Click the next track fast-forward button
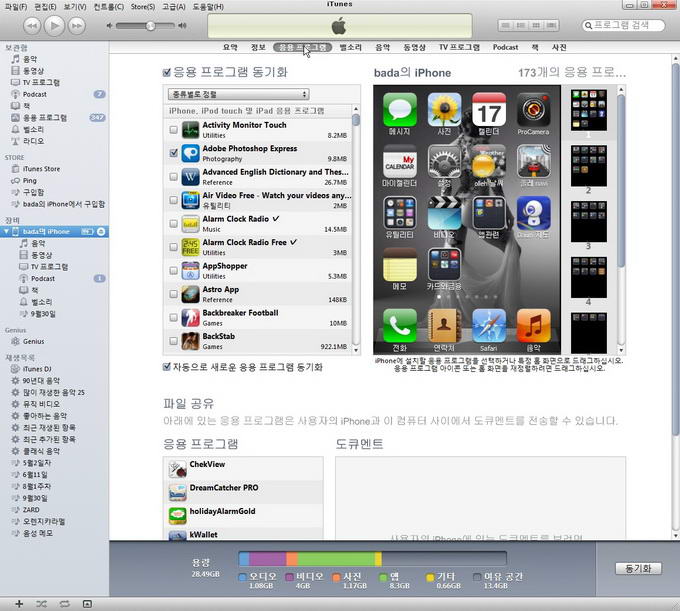 point(77,26)
